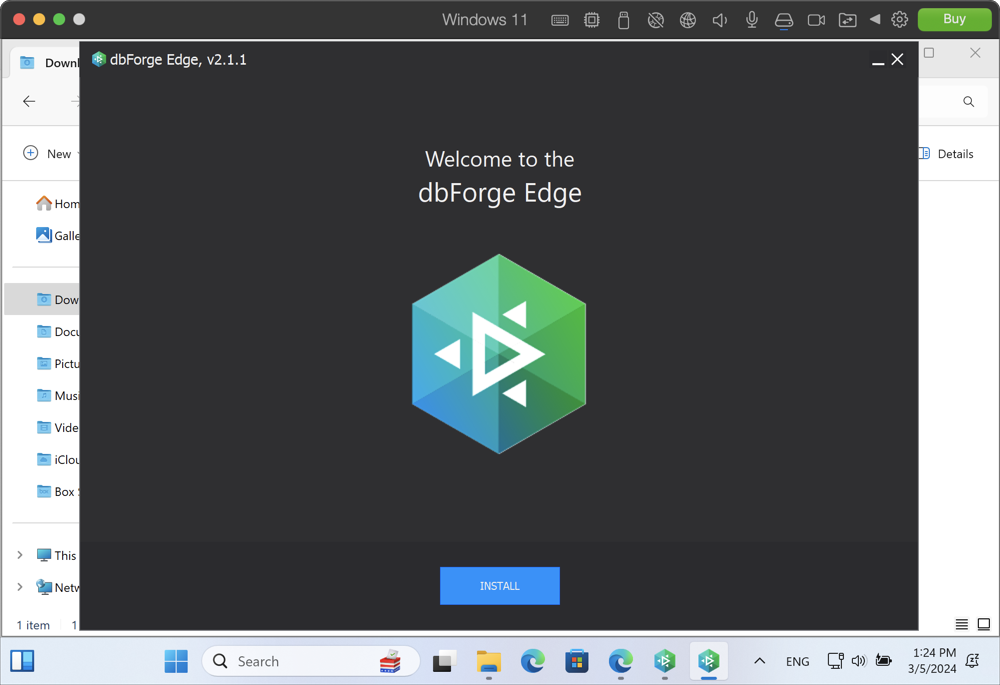
Task: Click the microphone icon in Parallels toolbar
Action: [x=752, y=20]
